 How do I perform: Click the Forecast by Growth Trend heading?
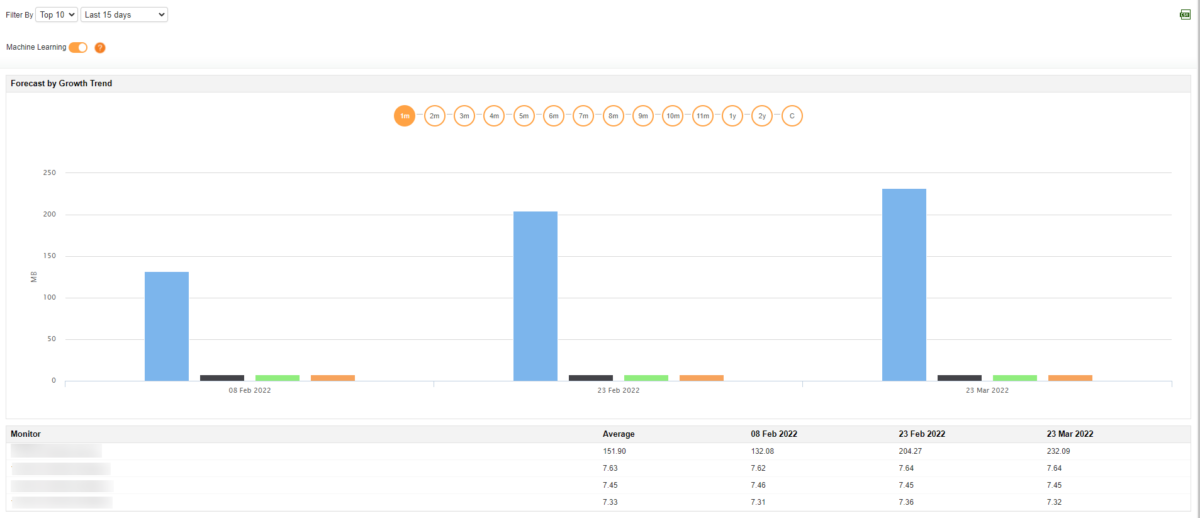(x=61, y=83)
